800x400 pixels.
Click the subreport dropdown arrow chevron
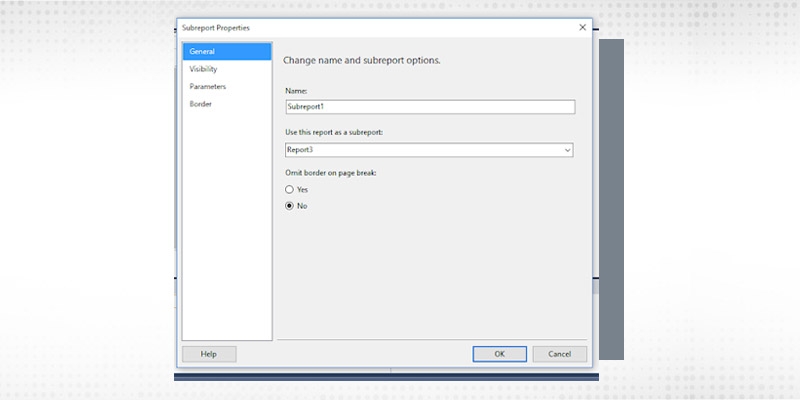tap(567, 150)
